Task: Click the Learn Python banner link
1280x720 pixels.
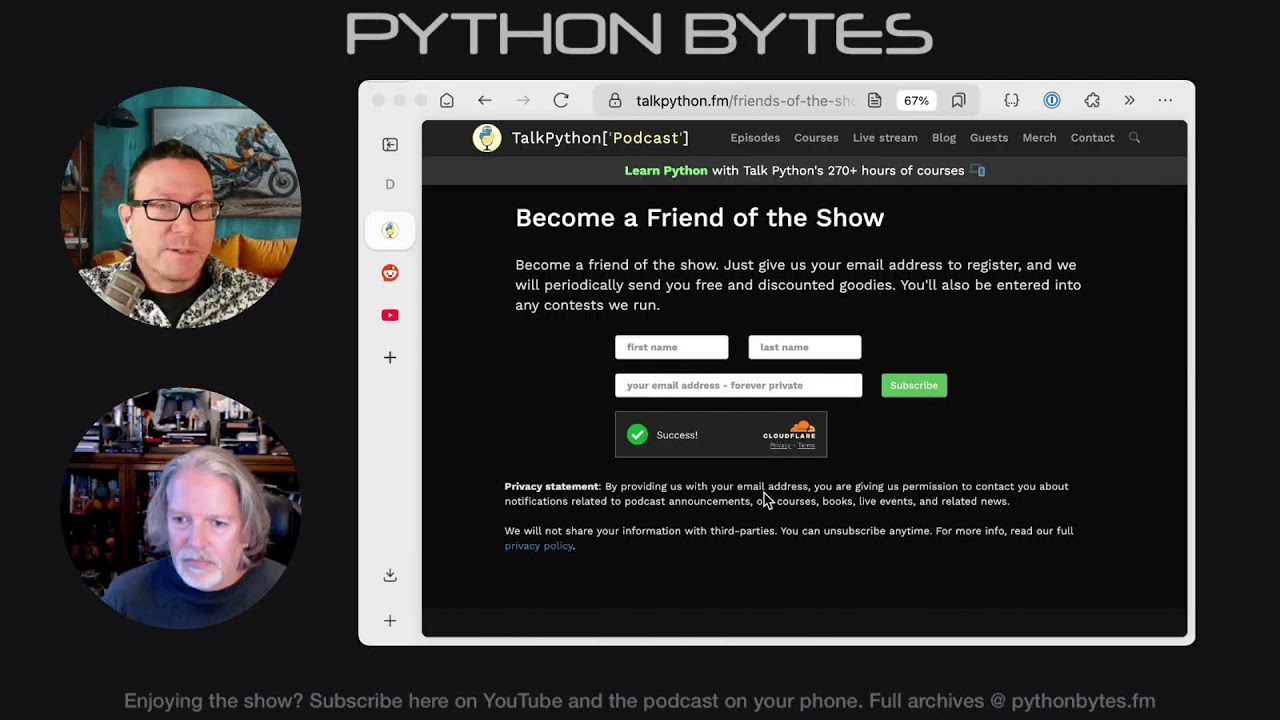Action: (666, 171)
